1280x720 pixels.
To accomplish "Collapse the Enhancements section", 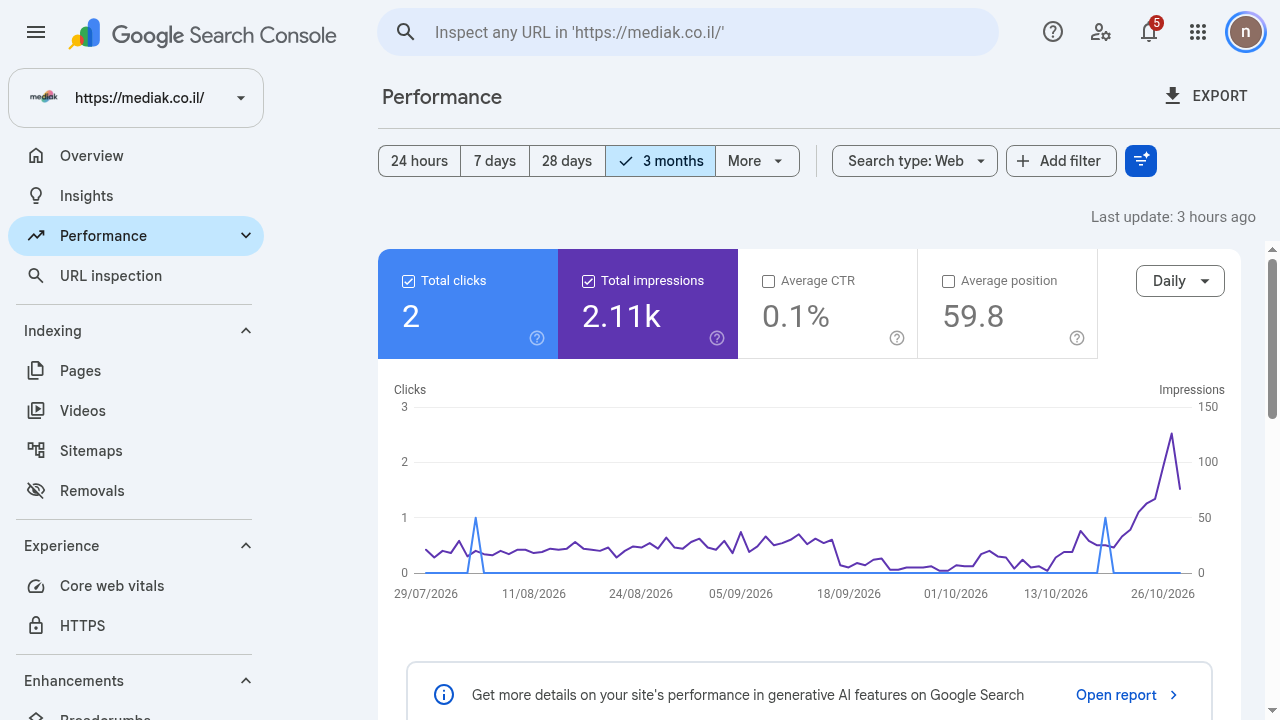I will [x=246, y=681].
